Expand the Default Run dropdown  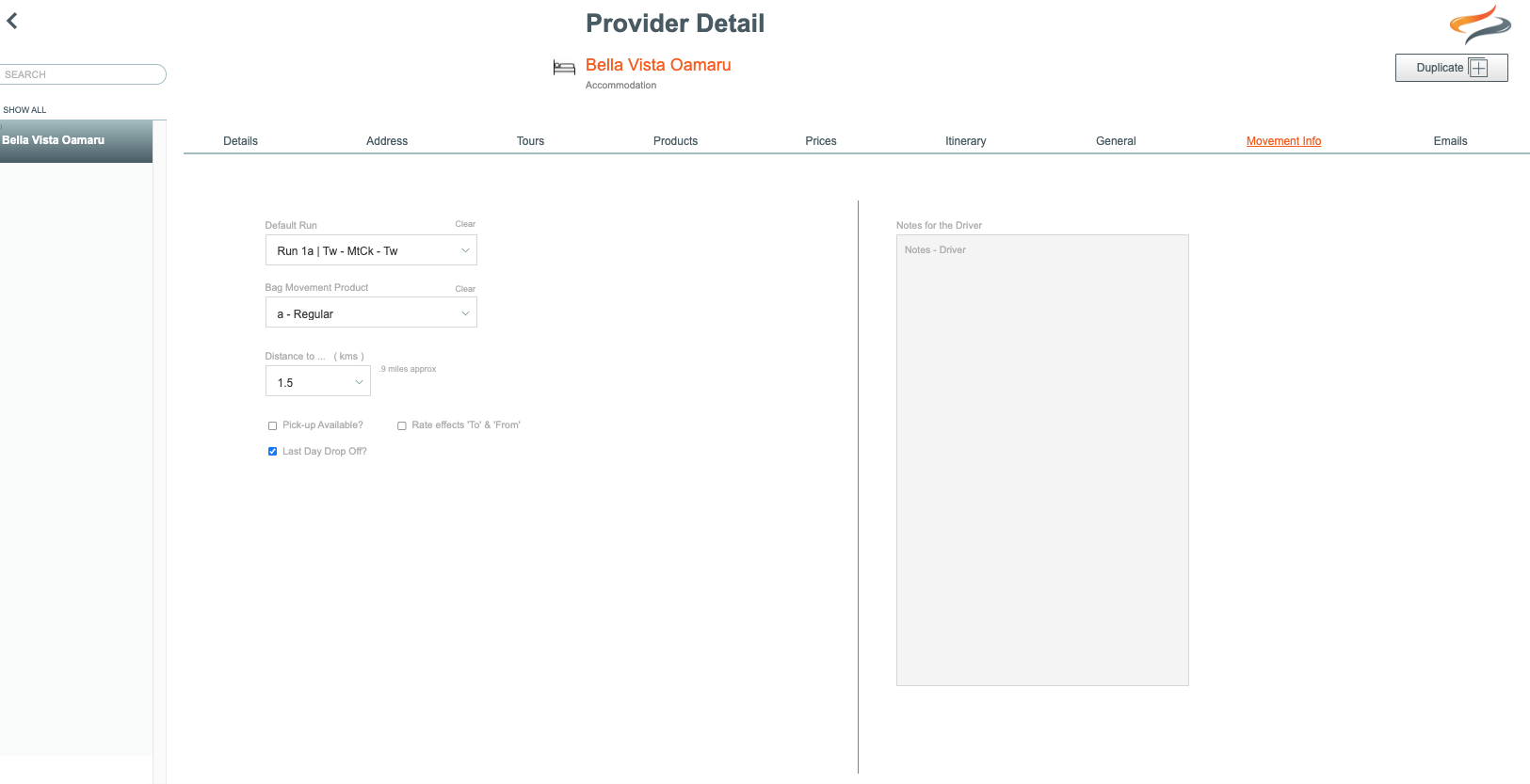371,250
